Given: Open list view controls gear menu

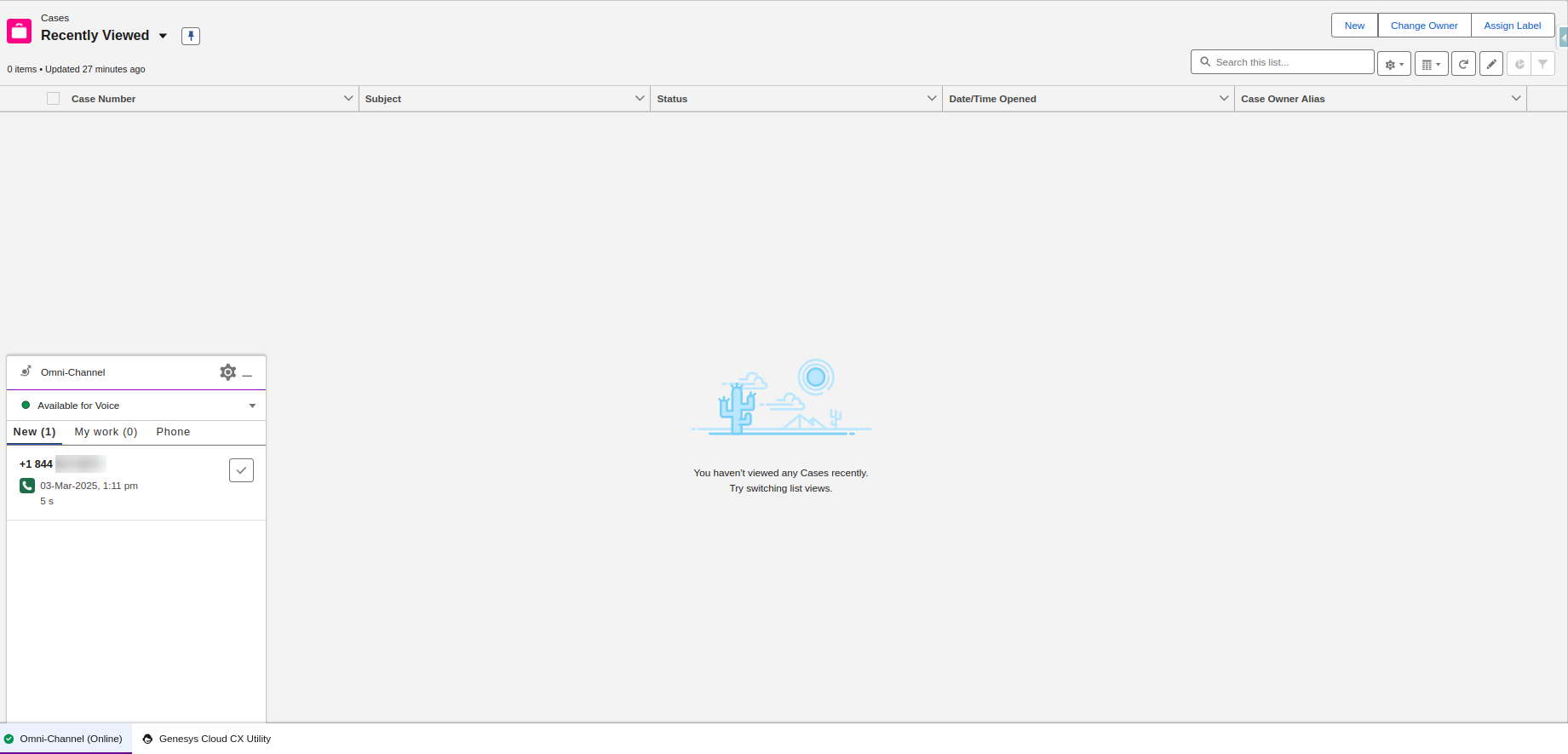Looking at the screenshot, I should [x=1393, y=64].
